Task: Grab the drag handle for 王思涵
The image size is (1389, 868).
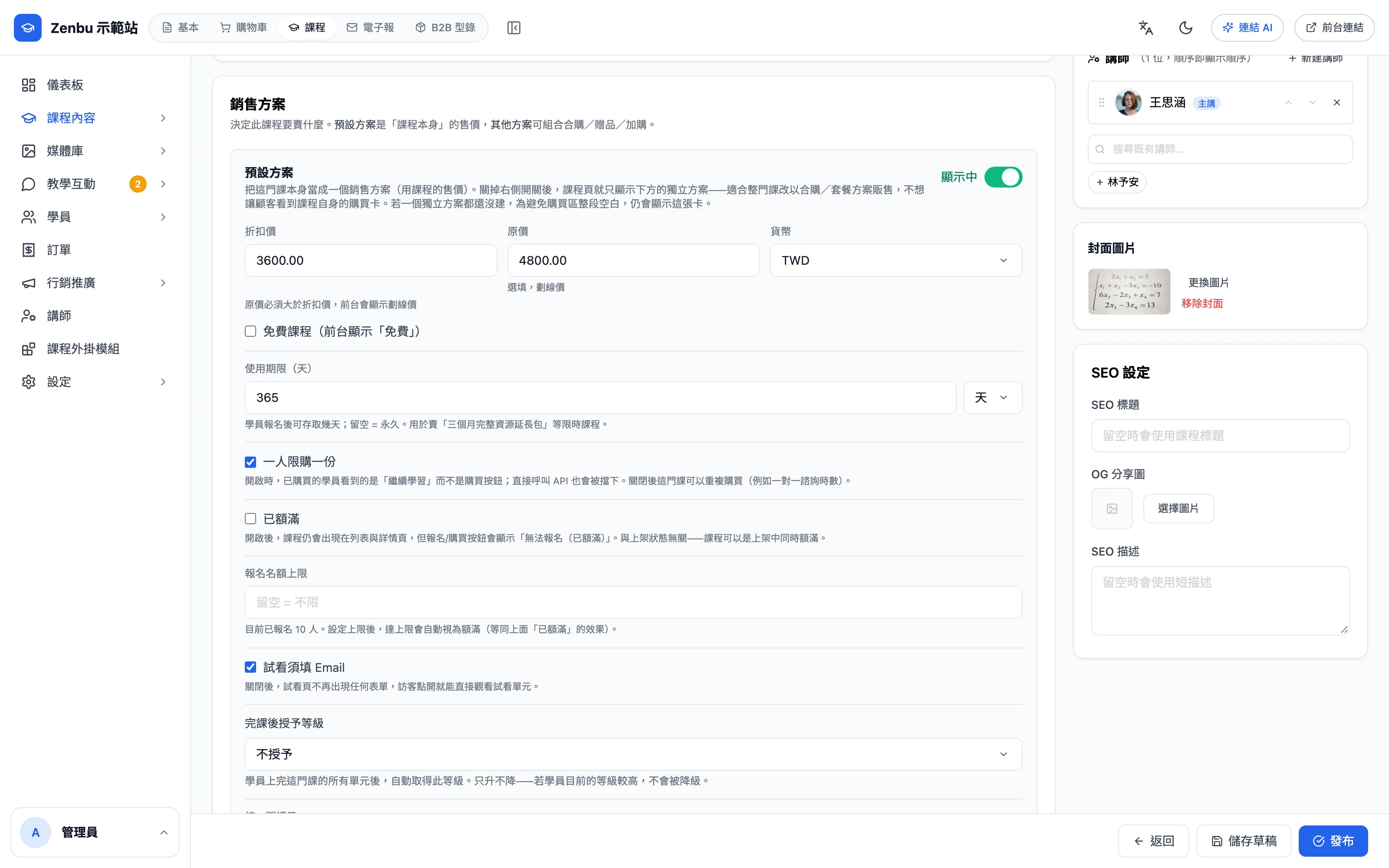Action: point(1102,103)
